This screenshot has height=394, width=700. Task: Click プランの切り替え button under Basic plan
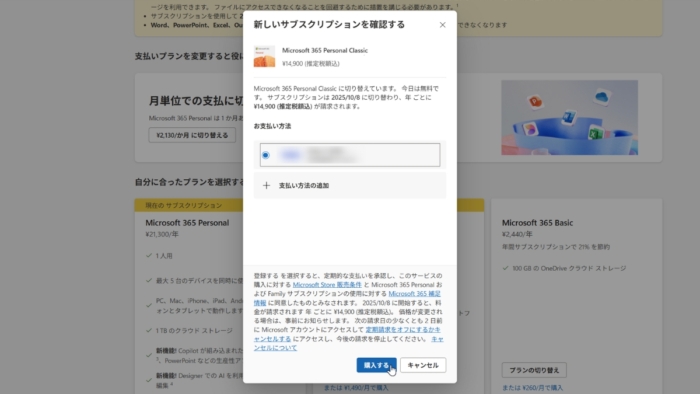tap(534, 370)
